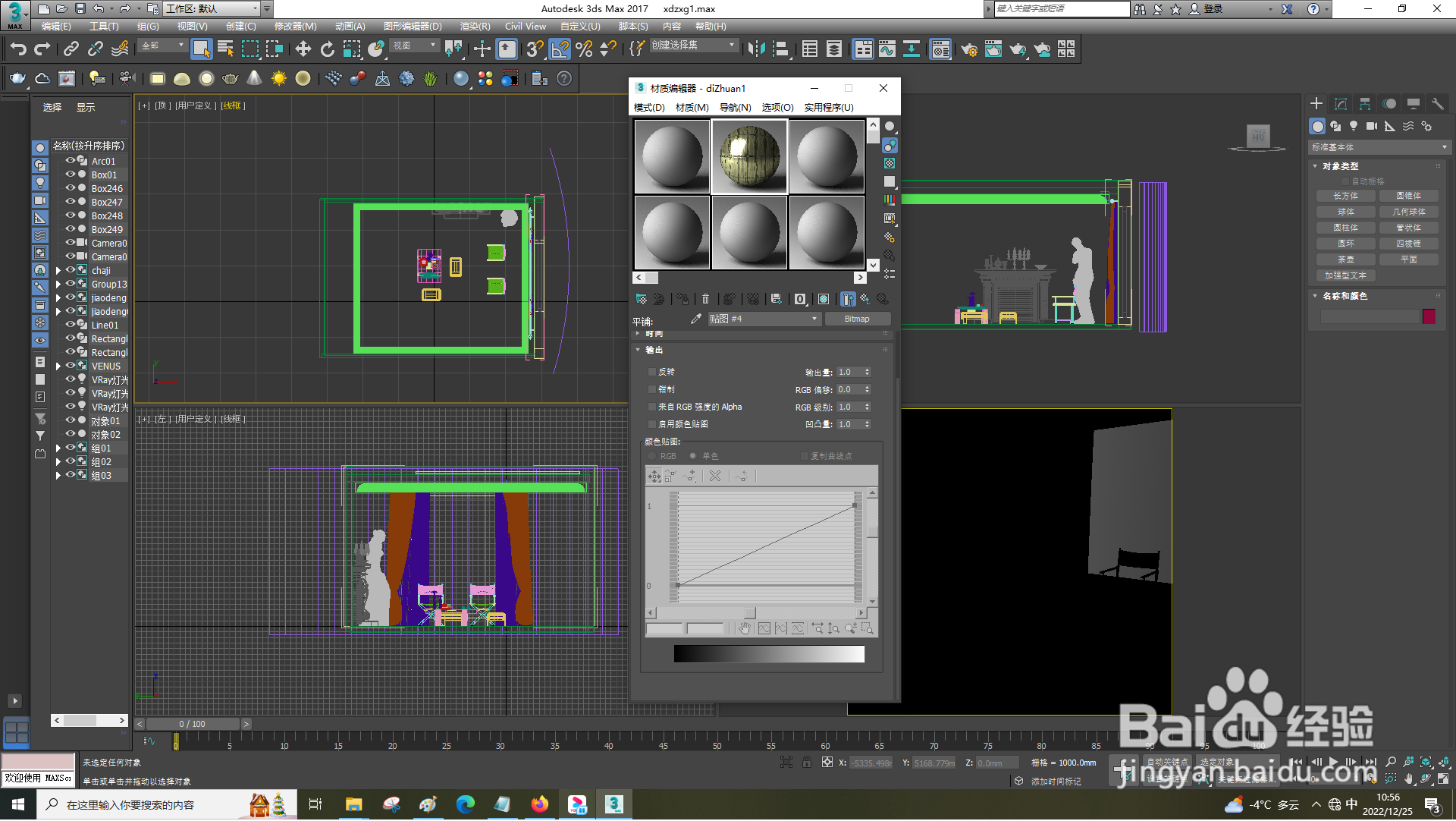Select the Select and Rotate tool
The width and height of the screenshot is (1456, 821).
click(x=327, y=49)
